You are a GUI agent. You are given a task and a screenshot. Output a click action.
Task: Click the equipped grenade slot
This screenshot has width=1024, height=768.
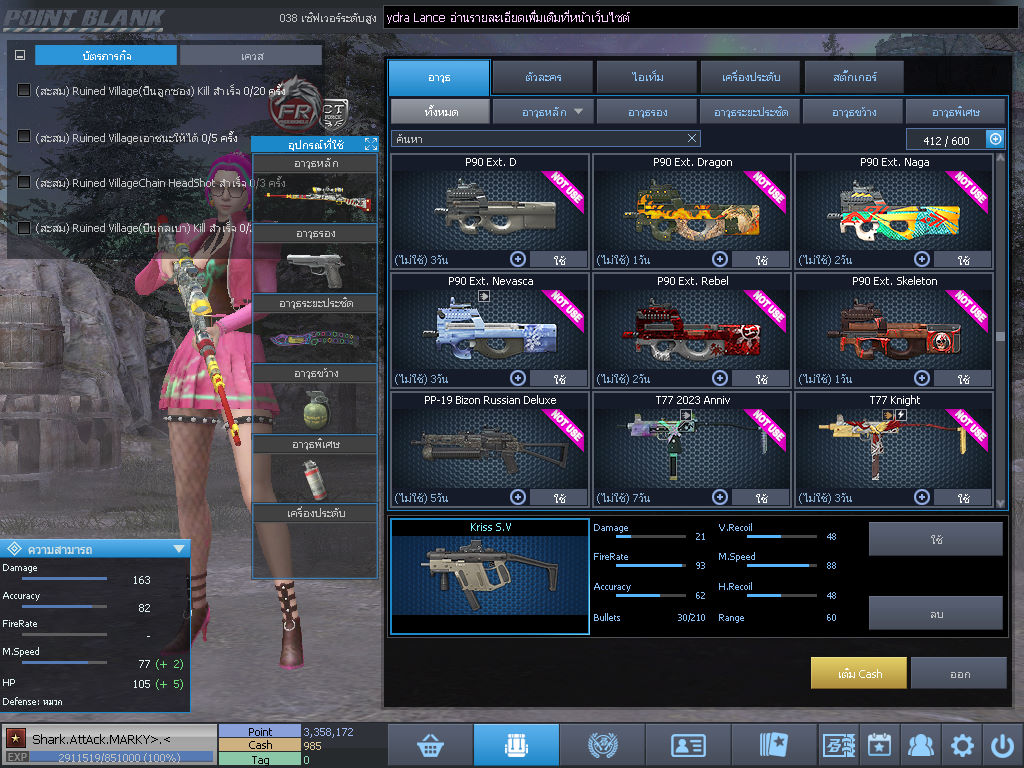[x=315, y=408]
